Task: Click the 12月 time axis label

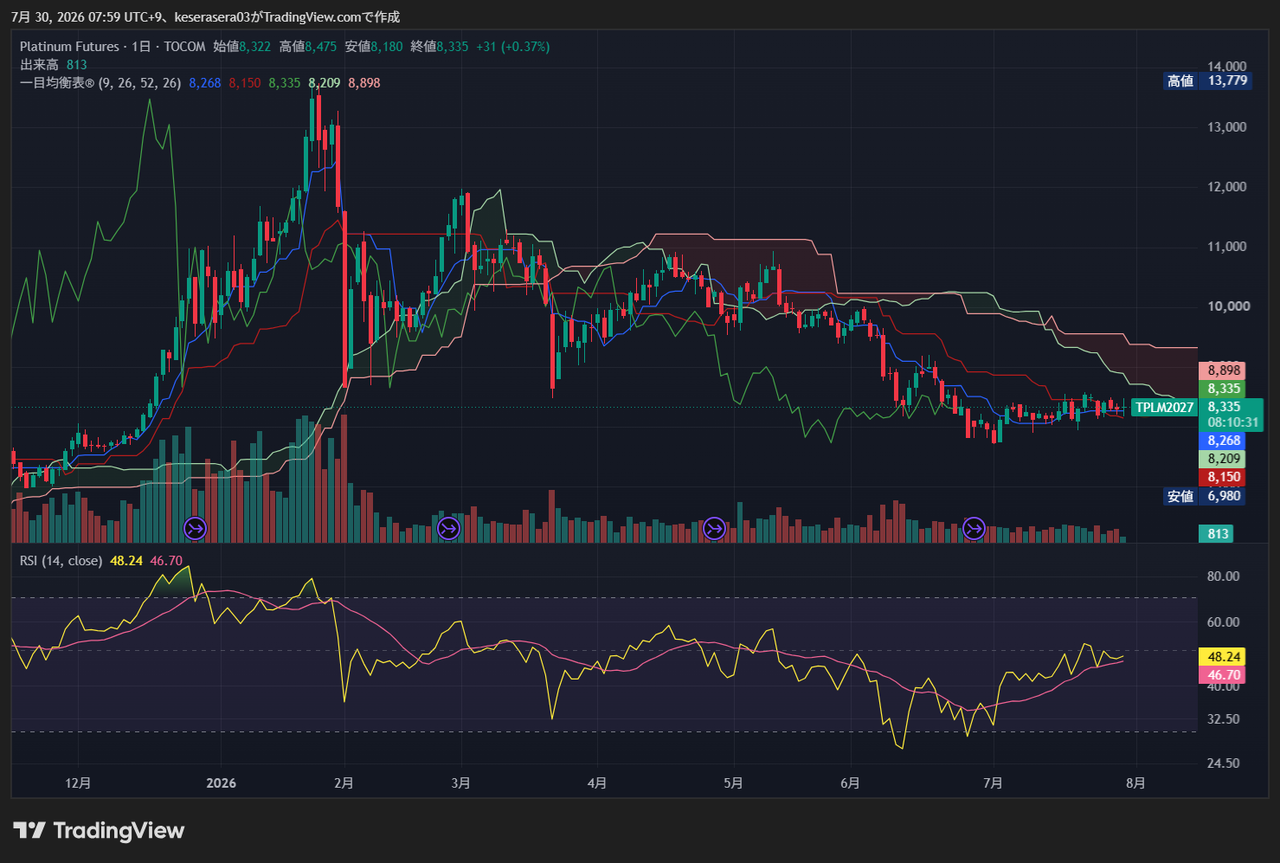Action: tap(78, 783)
